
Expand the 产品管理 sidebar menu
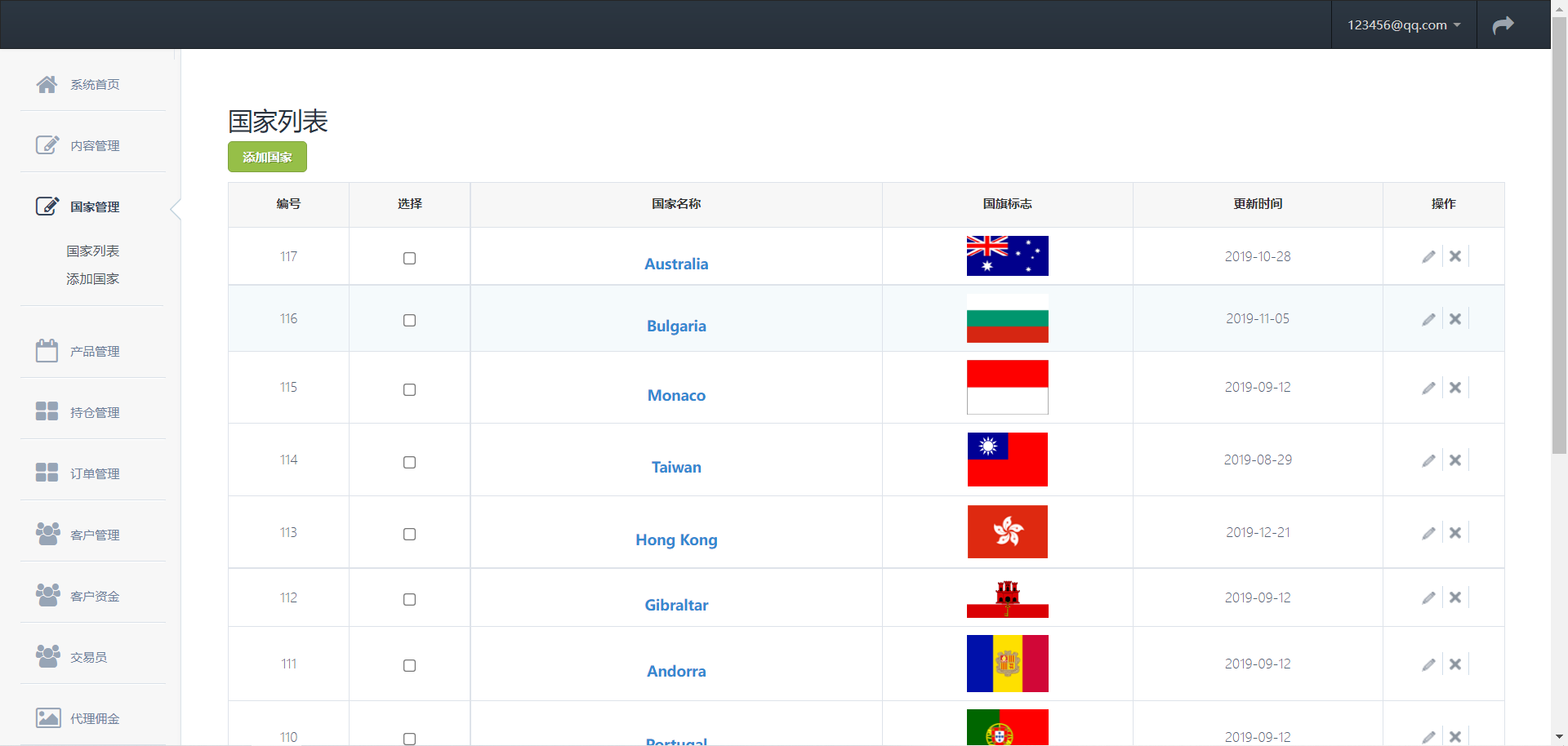(x=94, y=352)
